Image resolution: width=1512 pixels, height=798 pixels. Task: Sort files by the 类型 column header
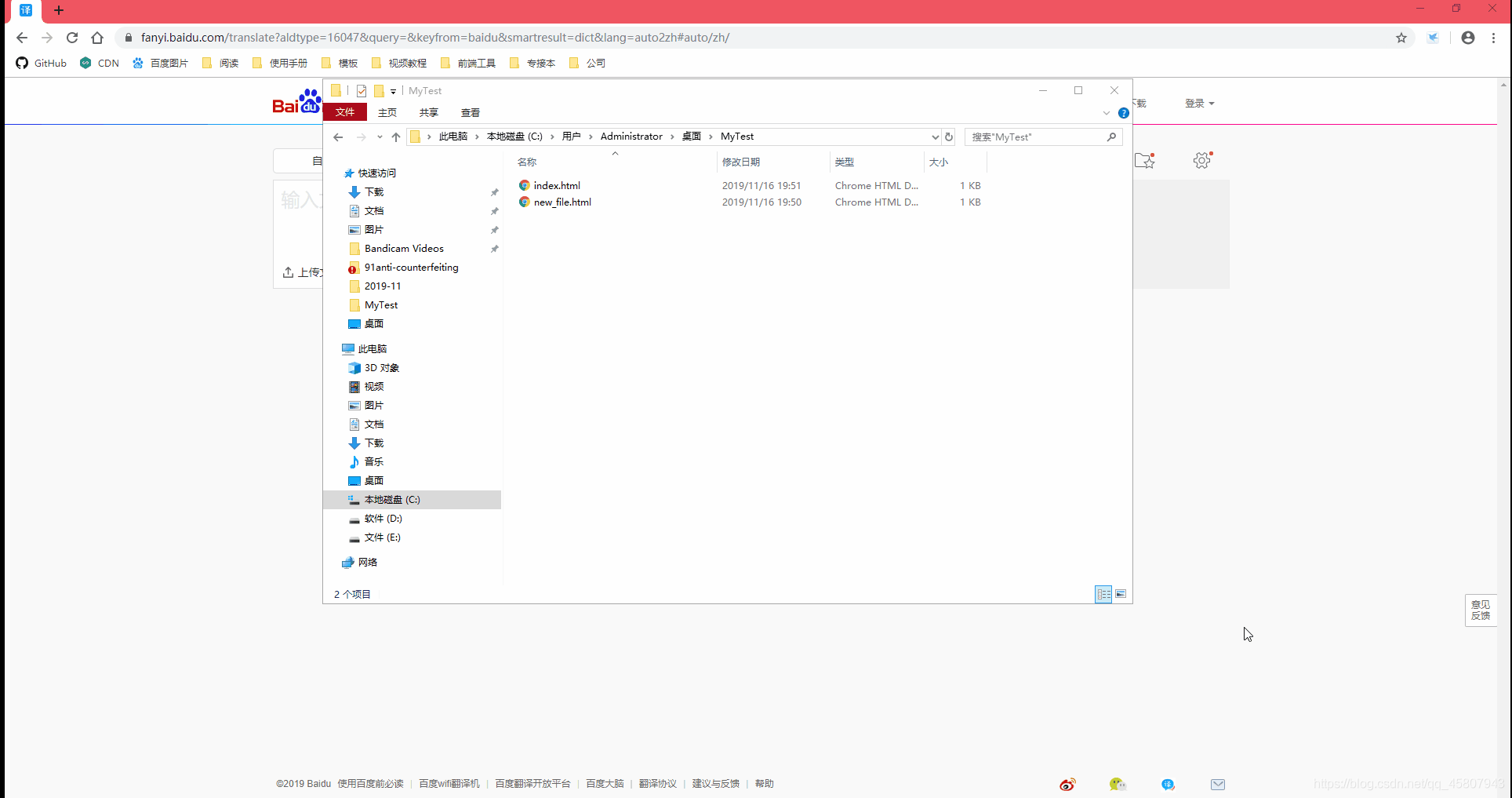(x=845, y=162)
